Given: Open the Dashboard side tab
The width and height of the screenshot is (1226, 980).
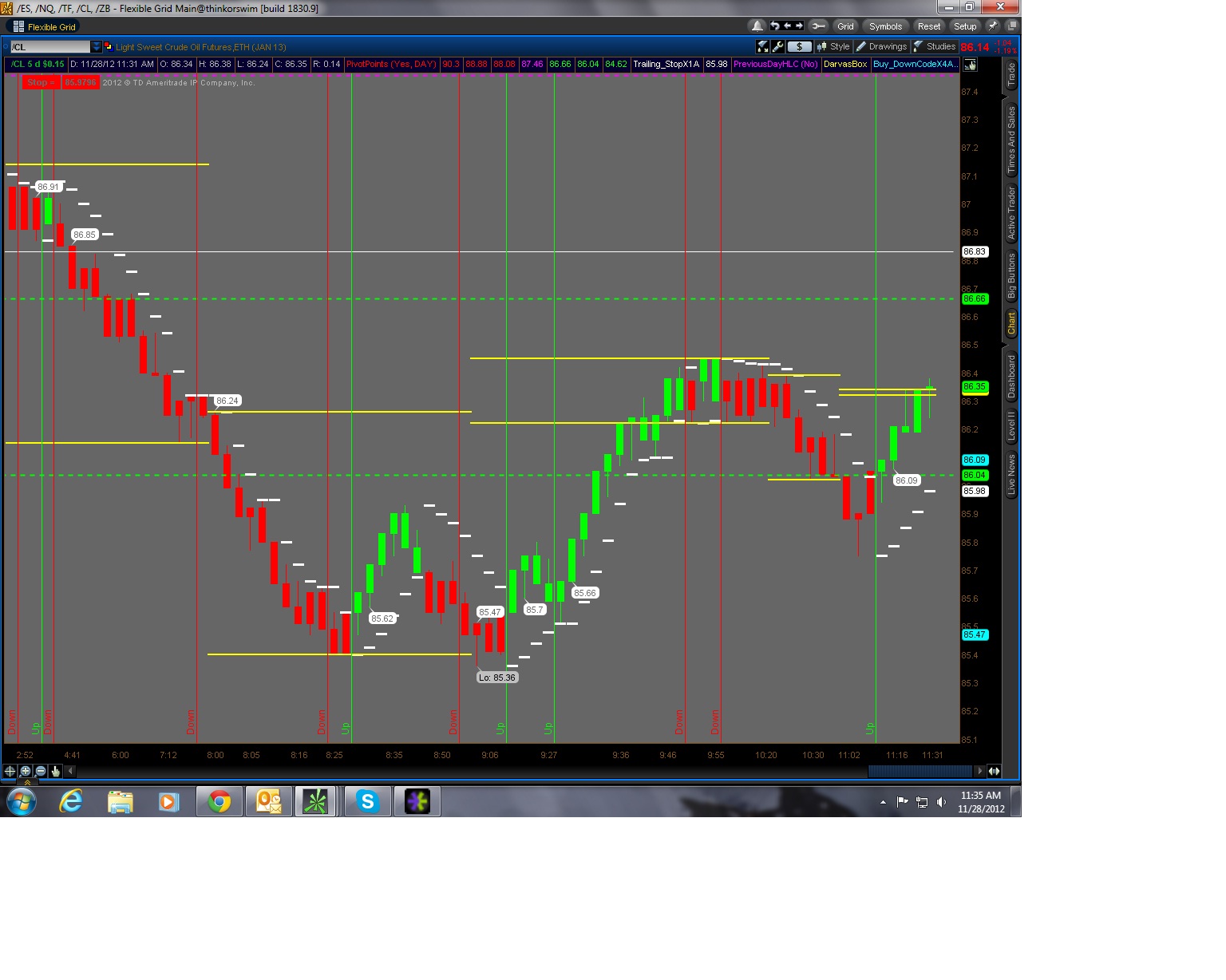Looking at the screenshot, I should coord(1011,376).
